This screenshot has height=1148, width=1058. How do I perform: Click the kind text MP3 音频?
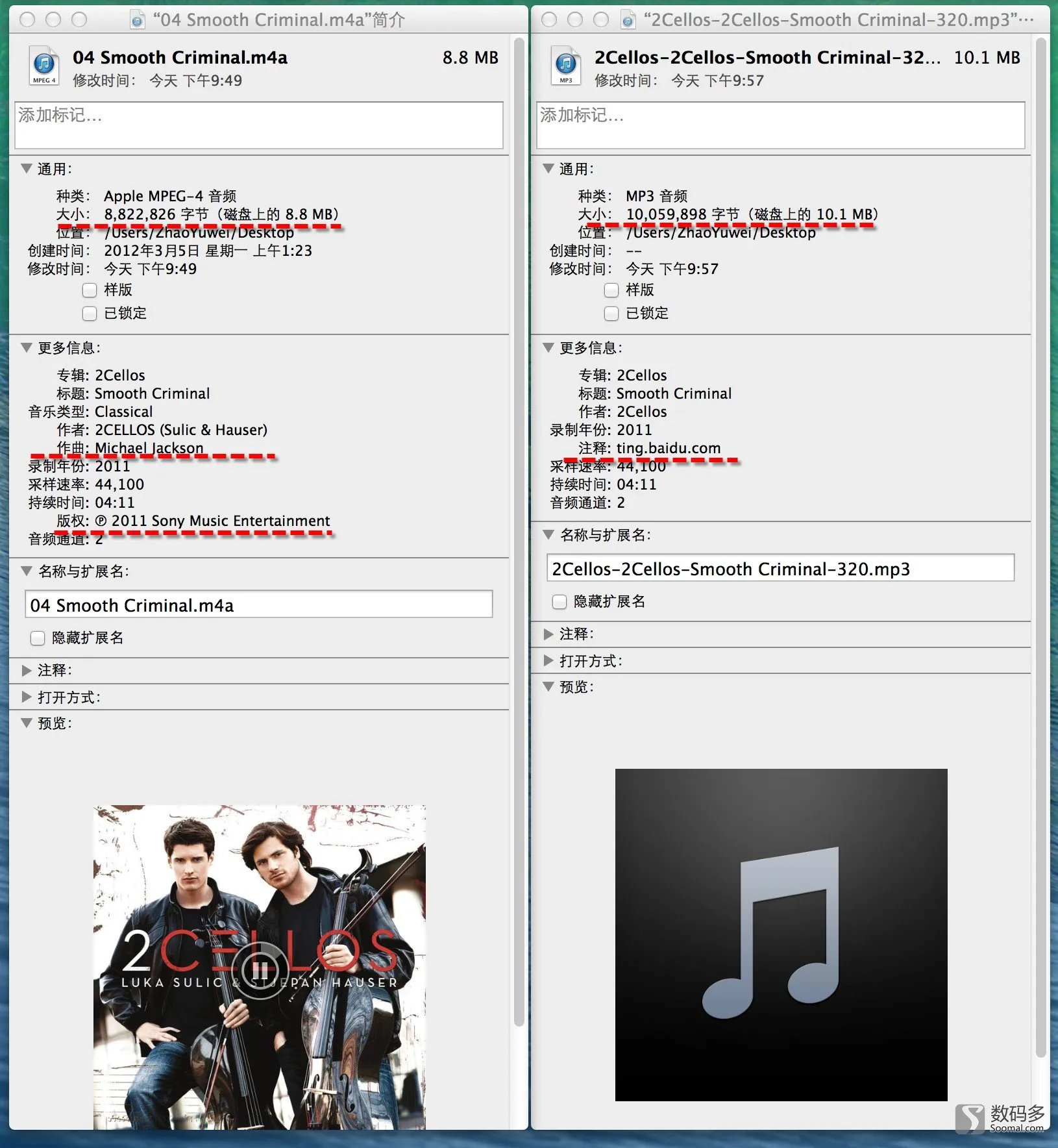click(657, 196)
